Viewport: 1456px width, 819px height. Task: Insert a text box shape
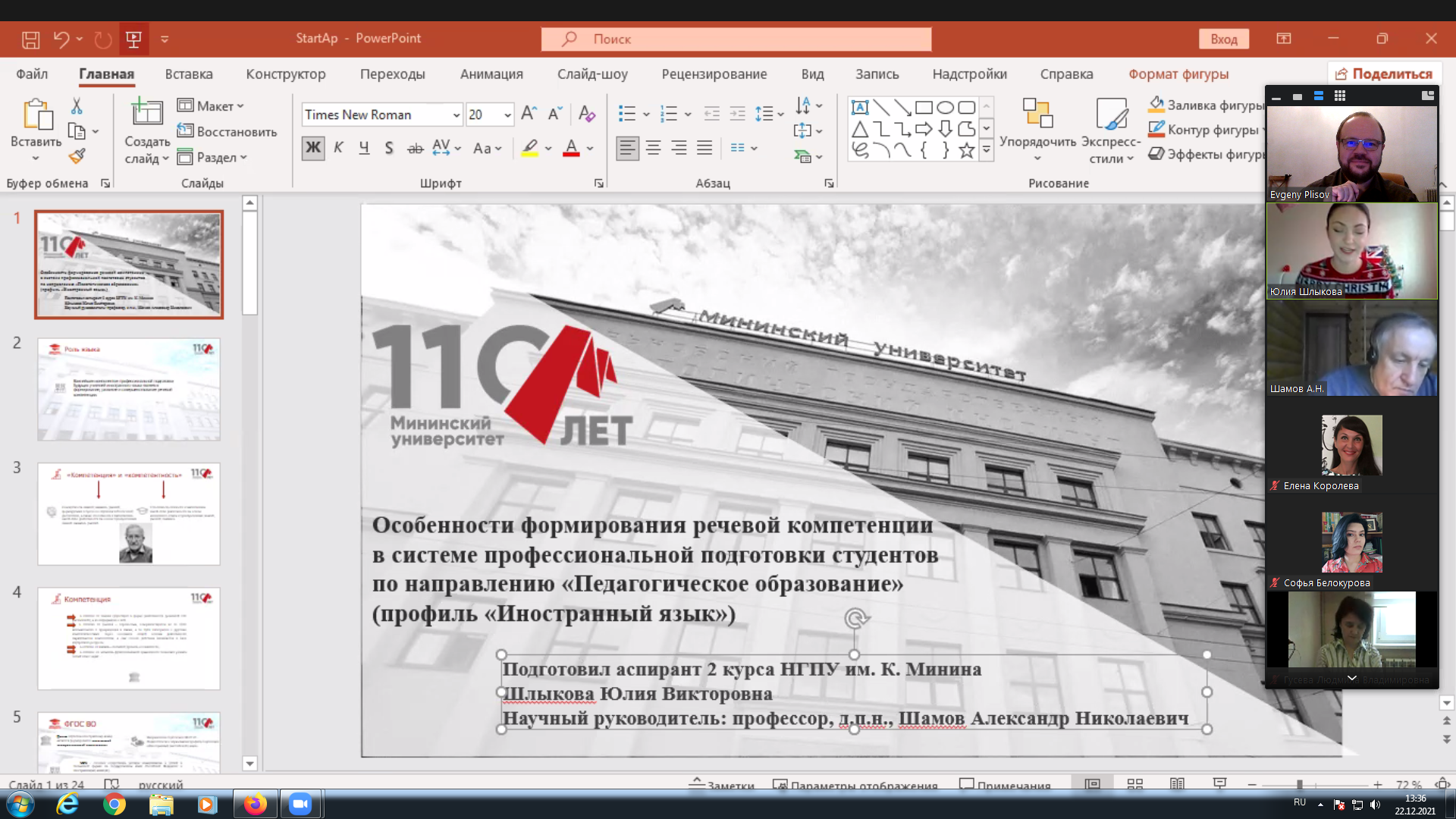859,108
